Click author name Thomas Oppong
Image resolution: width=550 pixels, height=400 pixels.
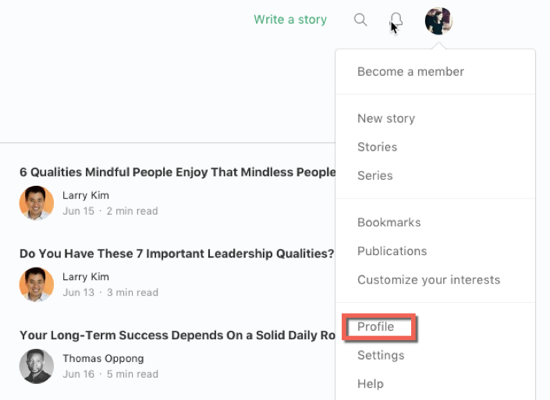click(x=103, y=359)
